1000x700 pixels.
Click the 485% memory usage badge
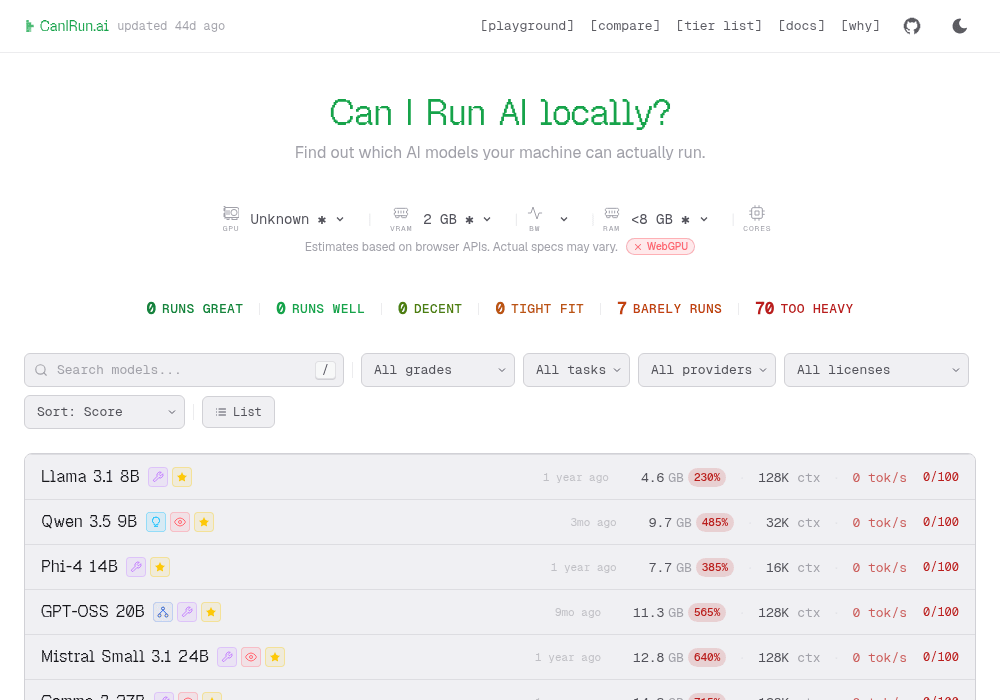click(x=715, y=522)
